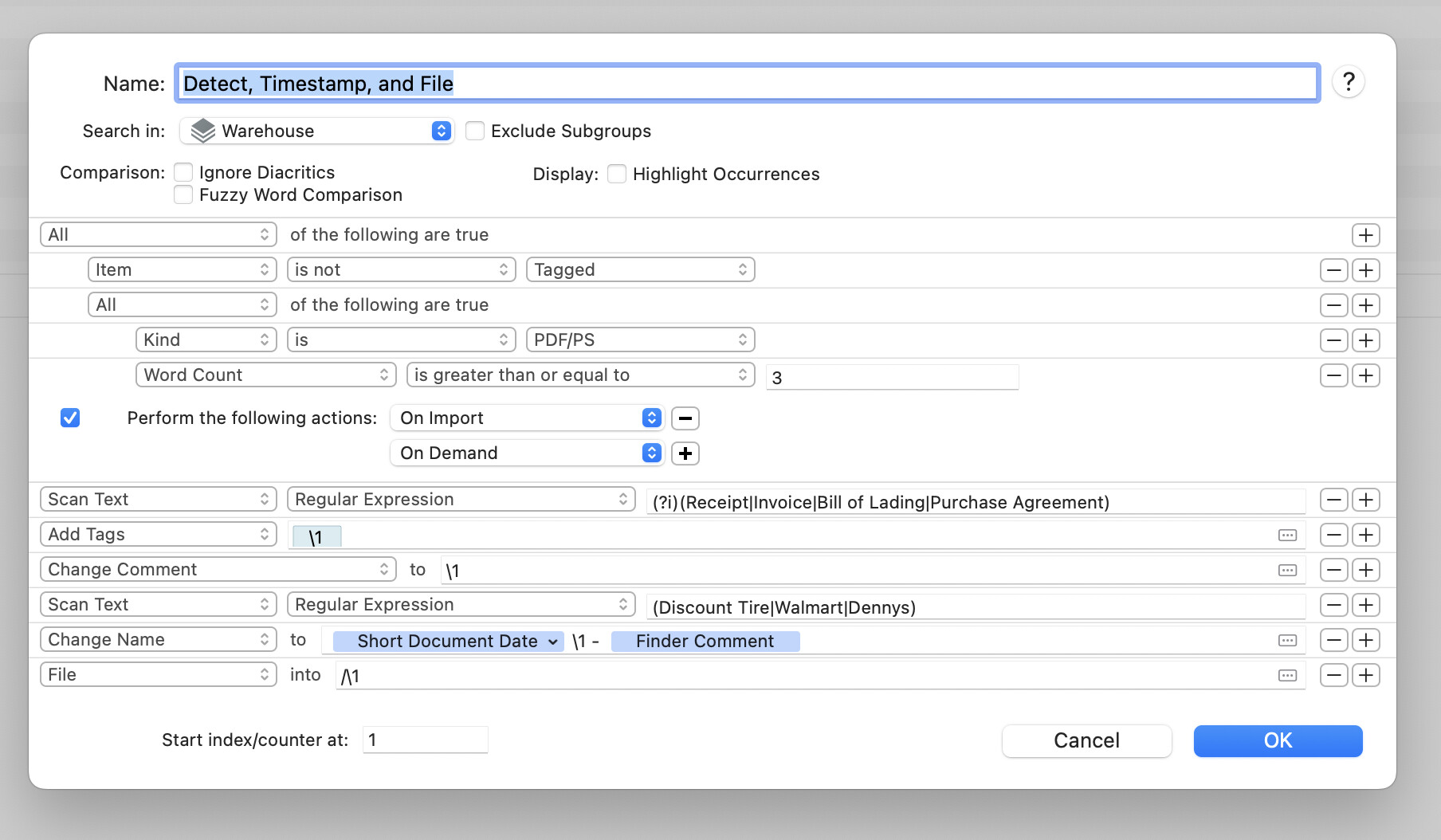Delete the Change Name action row

1333,640
